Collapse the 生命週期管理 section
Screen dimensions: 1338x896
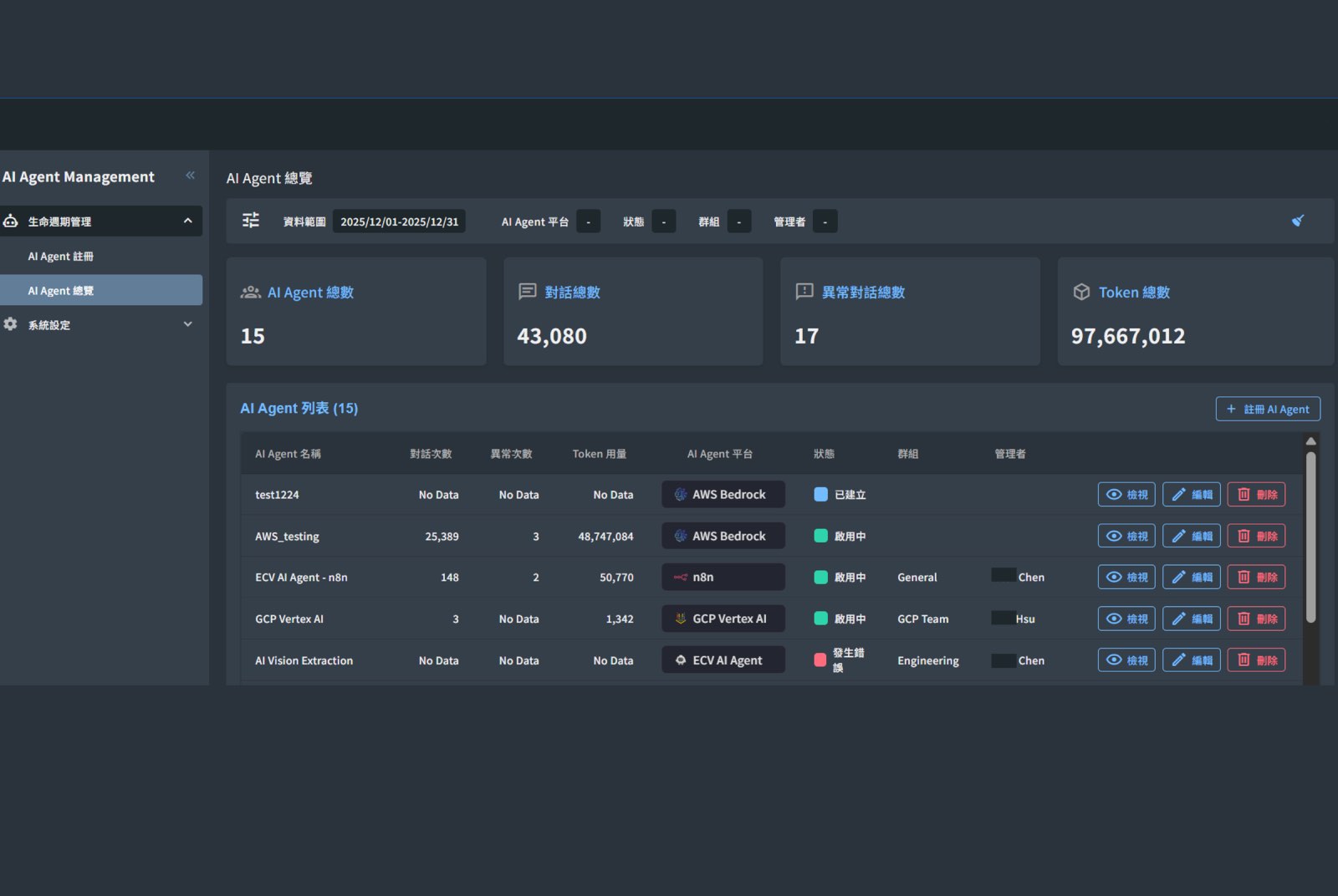(187, 221)
